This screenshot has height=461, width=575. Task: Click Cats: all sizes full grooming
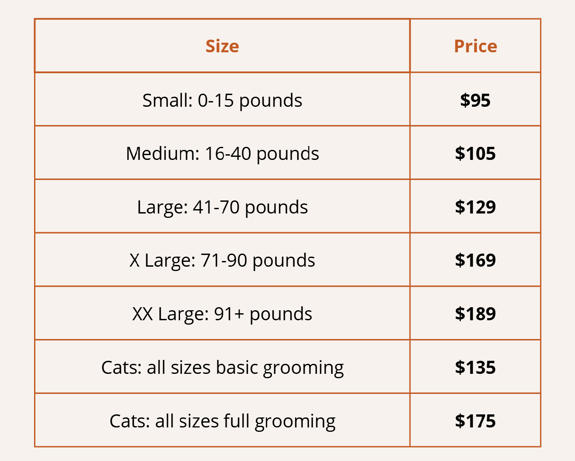click(223, 421)
